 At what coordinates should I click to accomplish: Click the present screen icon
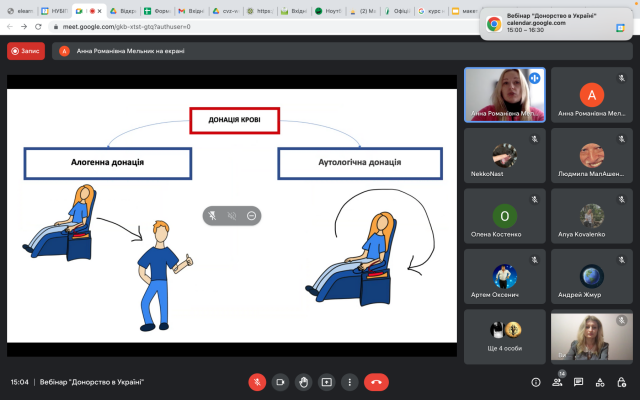coord(326,382)
